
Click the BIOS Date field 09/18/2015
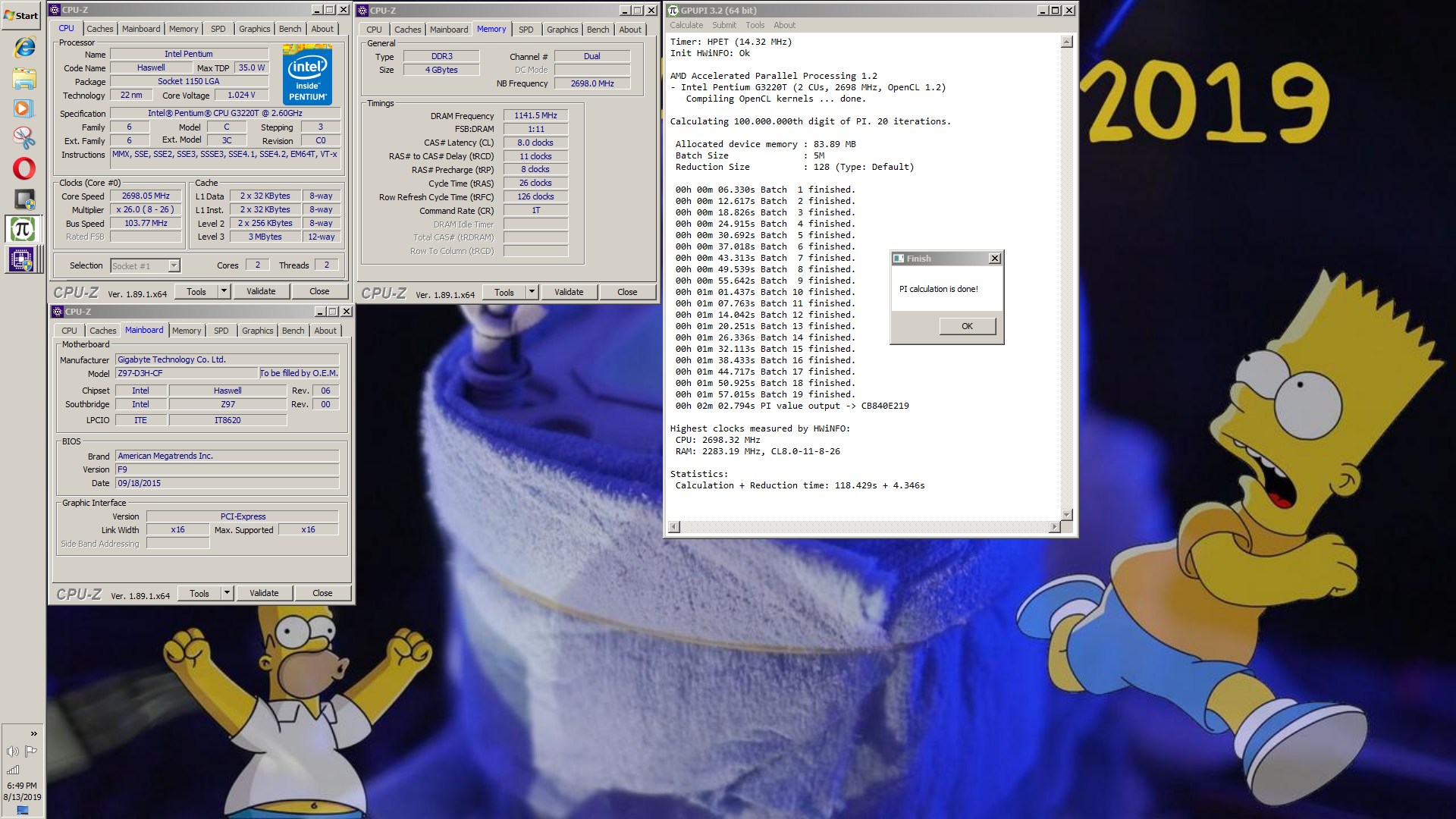227,483
